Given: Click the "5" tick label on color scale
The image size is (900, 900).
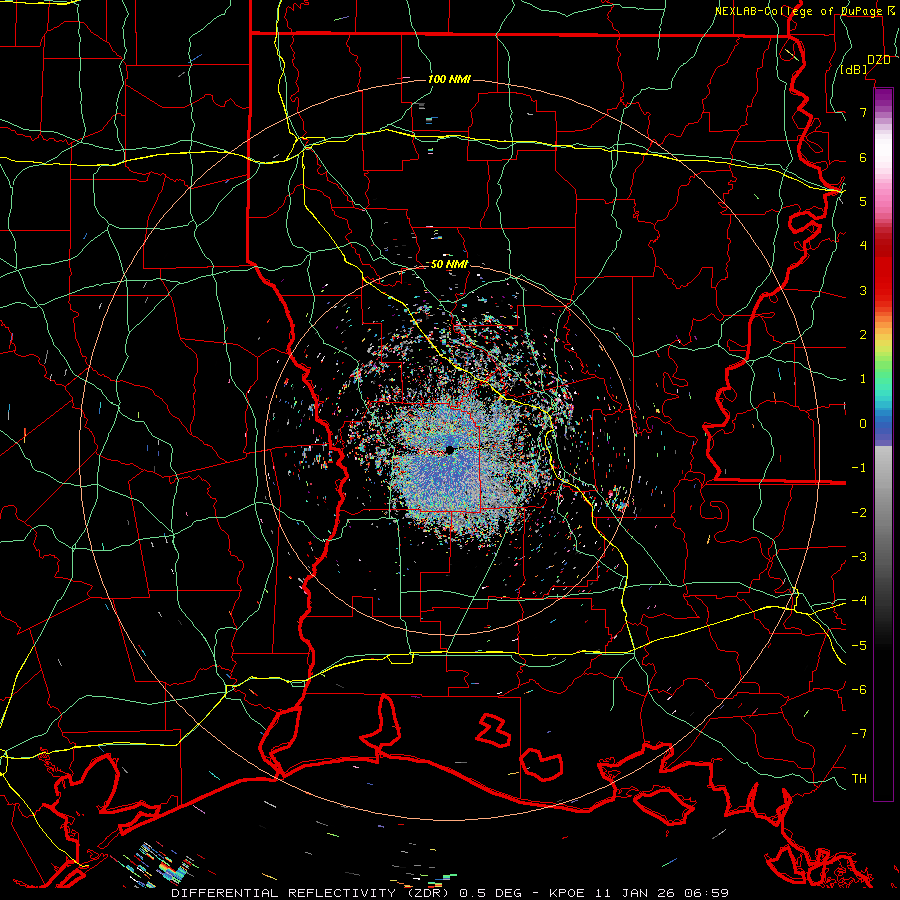Looking at the screenshot, I should (863, 201).
